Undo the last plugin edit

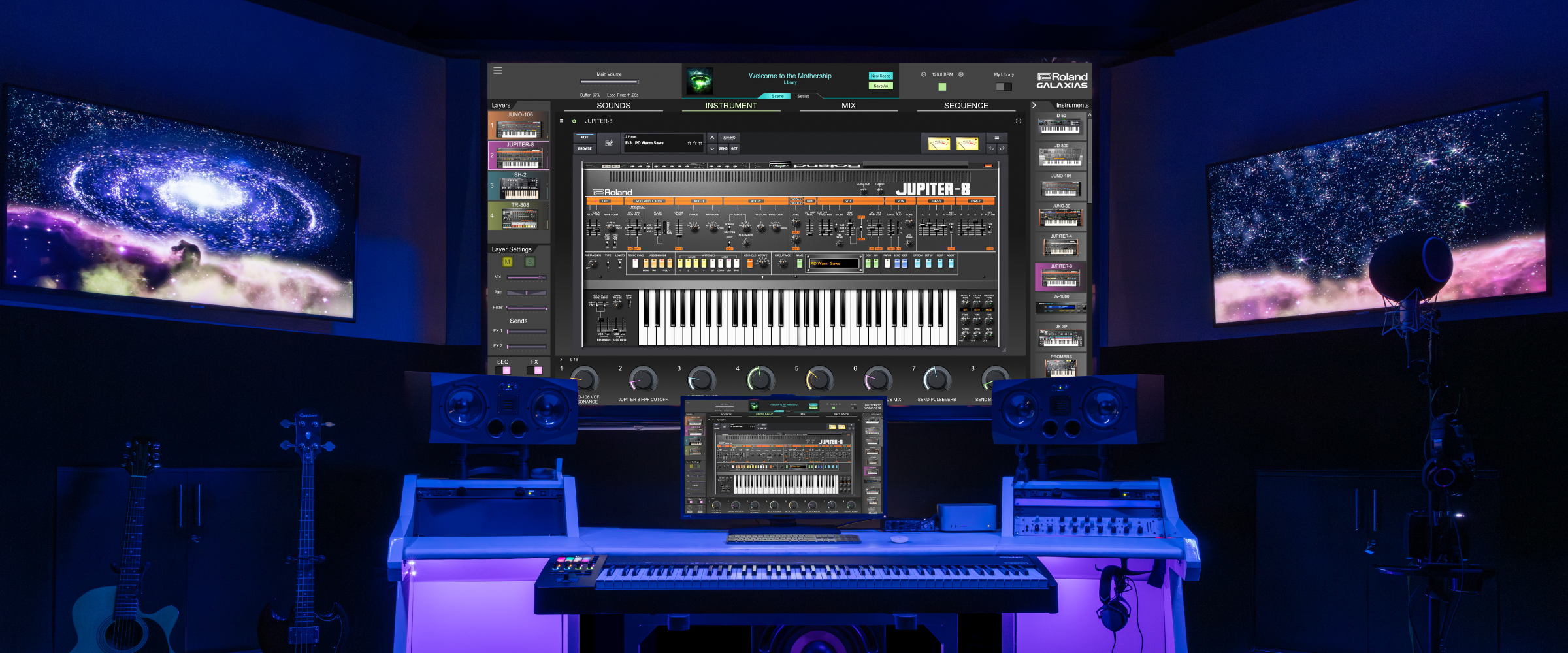(991, 149)
